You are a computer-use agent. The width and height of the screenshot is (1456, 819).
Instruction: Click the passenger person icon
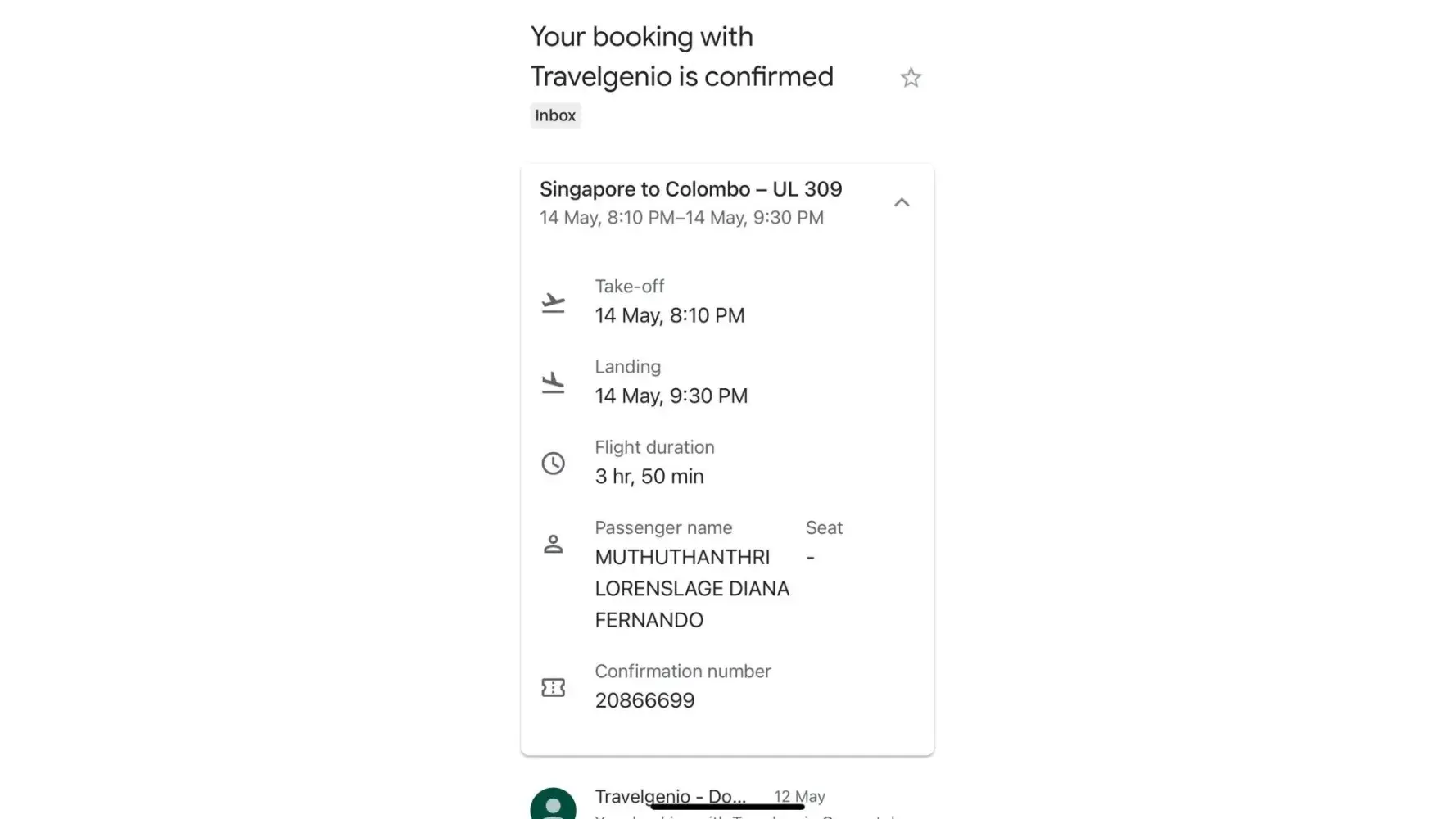pyautogui.click(x=554, y=545)
